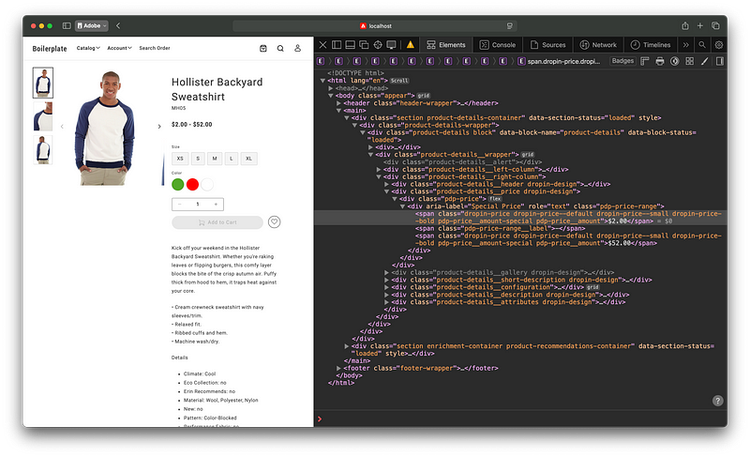Open the Network tab
The height and width of the screenshot is (457, 750).
tap(598, 45)
